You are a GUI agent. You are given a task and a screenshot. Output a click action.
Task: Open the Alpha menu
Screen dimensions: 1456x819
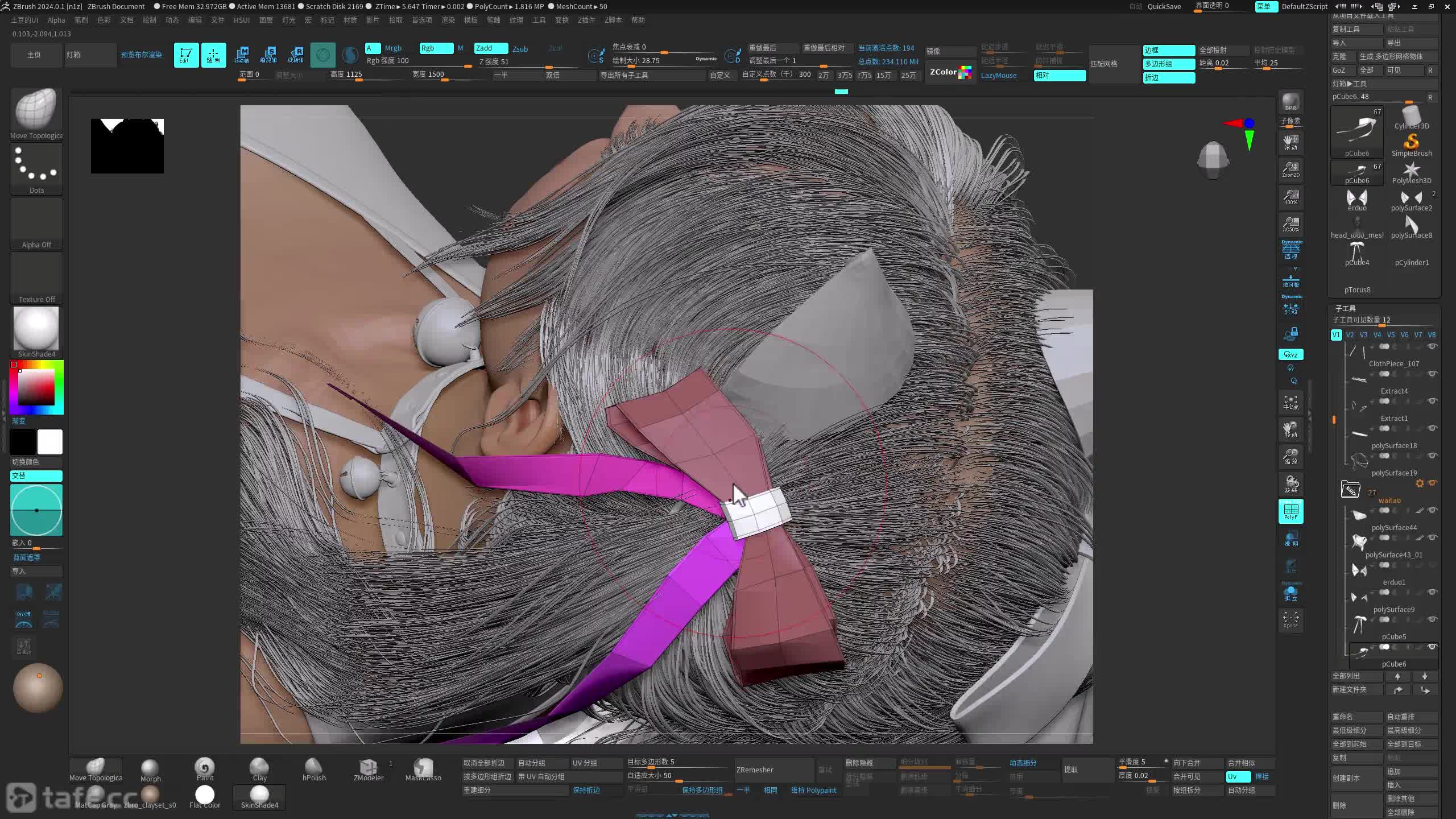click(x=56, y=20)
